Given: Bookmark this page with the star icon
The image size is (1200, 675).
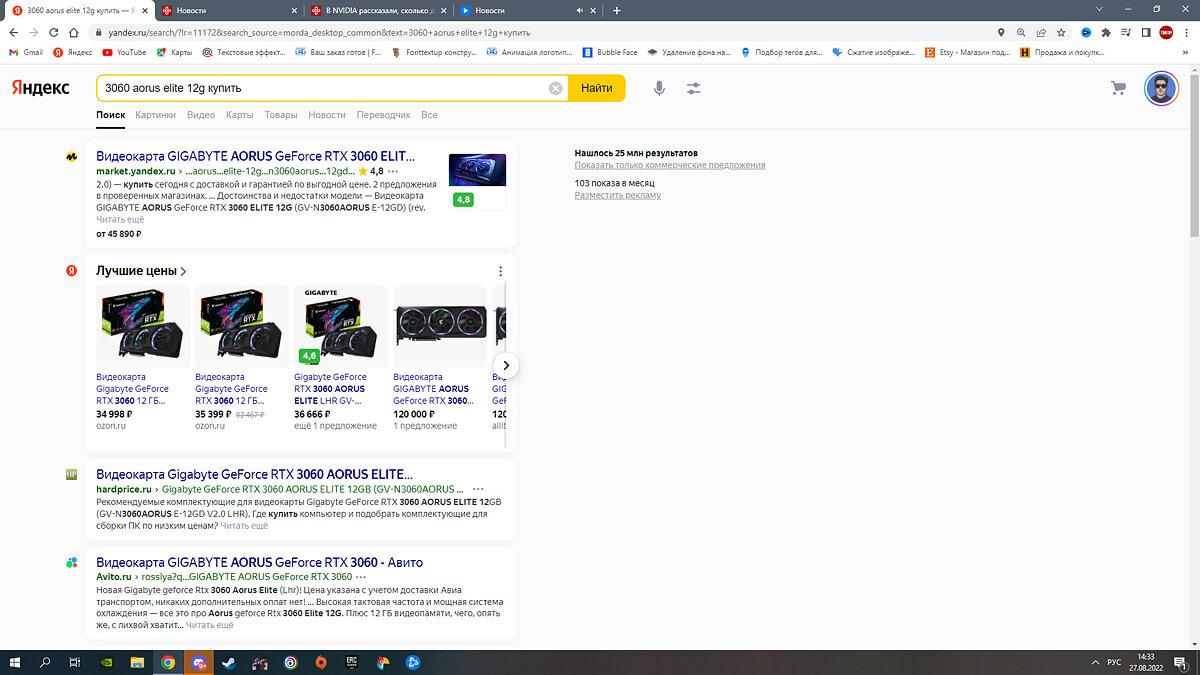Looking at the screenshot, I should tap(1061, 32).
